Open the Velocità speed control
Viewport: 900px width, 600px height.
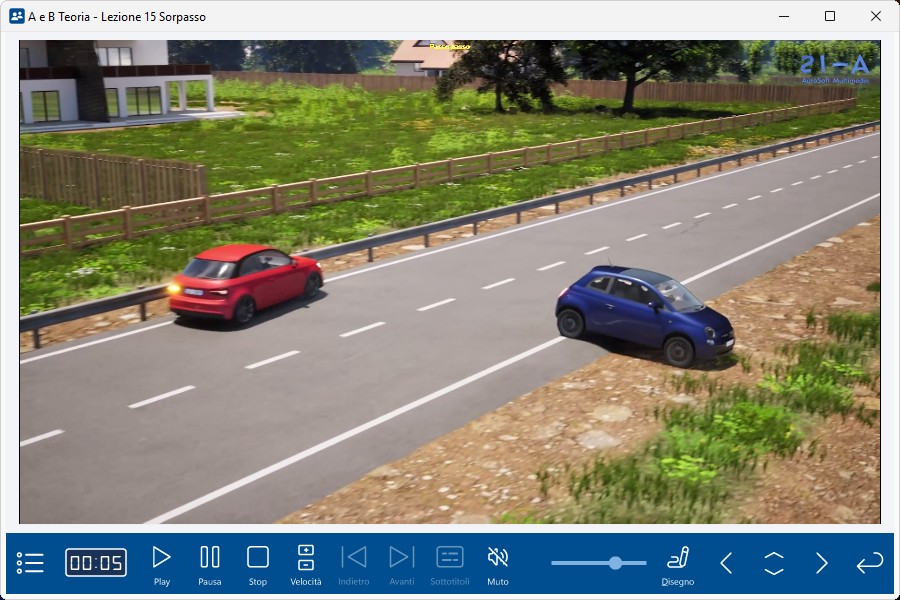point(306,564)
